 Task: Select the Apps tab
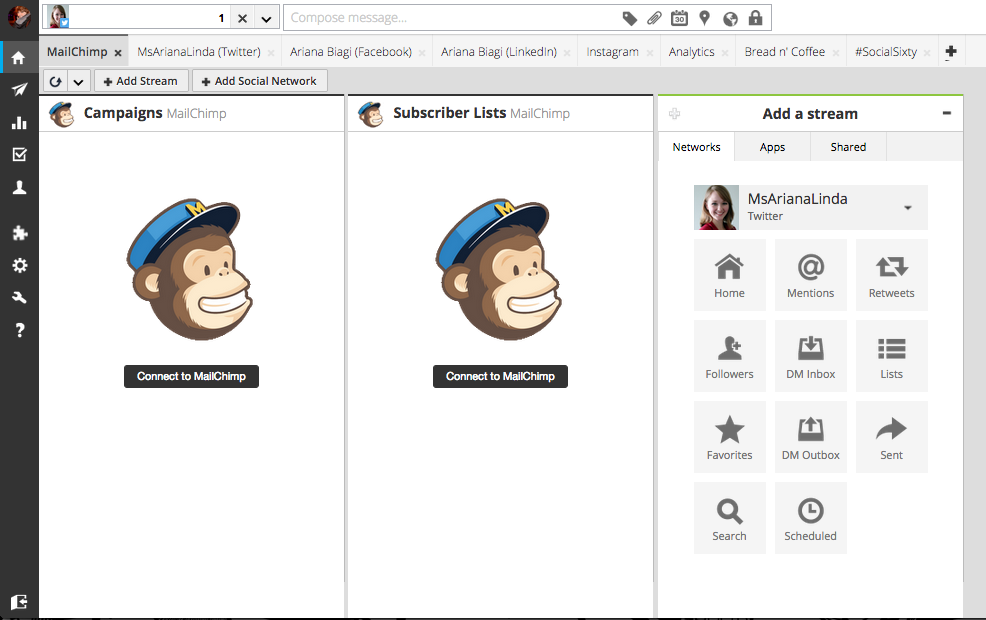pos(772,147)
